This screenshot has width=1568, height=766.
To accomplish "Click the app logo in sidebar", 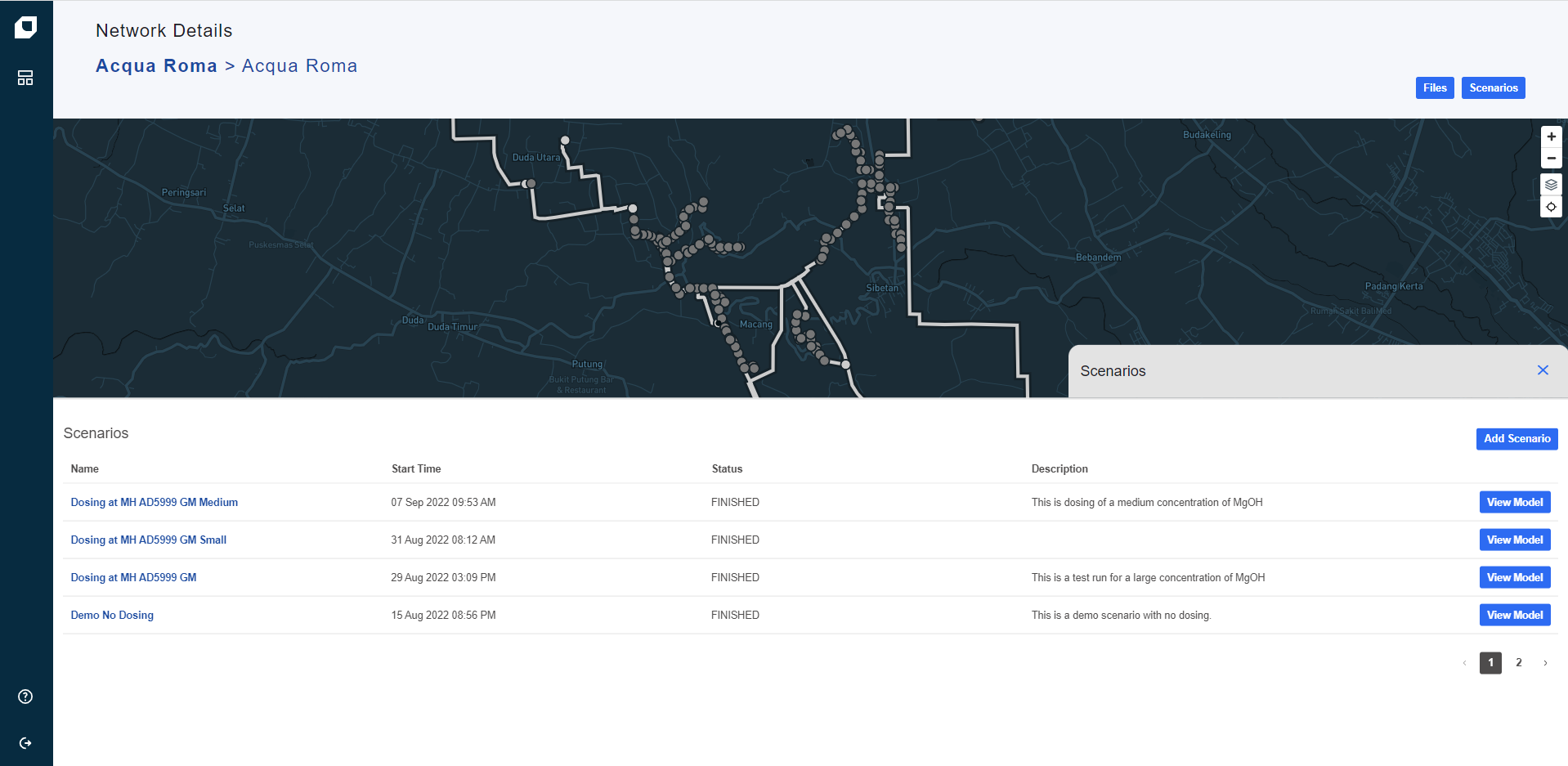I will [25, 28].
